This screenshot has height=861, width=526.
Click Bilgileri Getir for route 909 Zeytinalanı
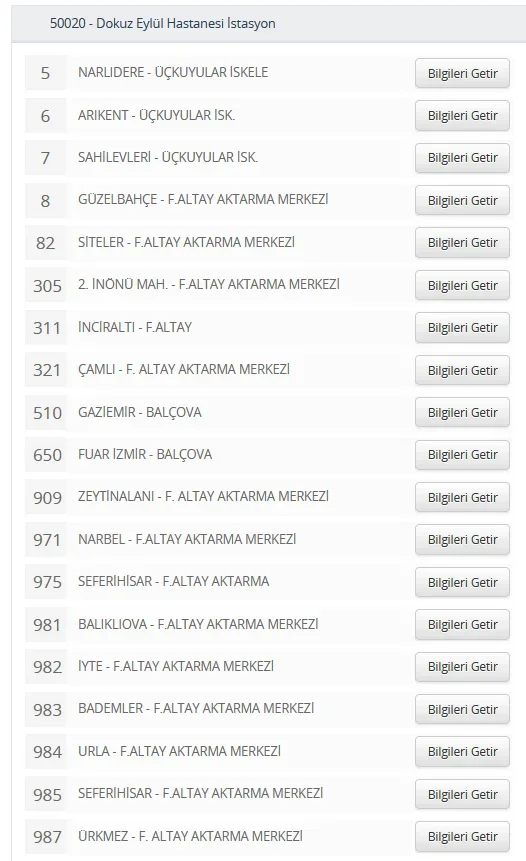(462, 497)
